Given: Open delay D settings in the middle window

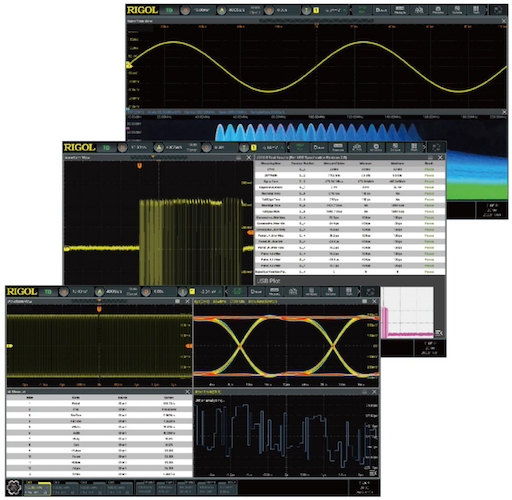Looking at the screenshot, I should [x=207, y=147].
